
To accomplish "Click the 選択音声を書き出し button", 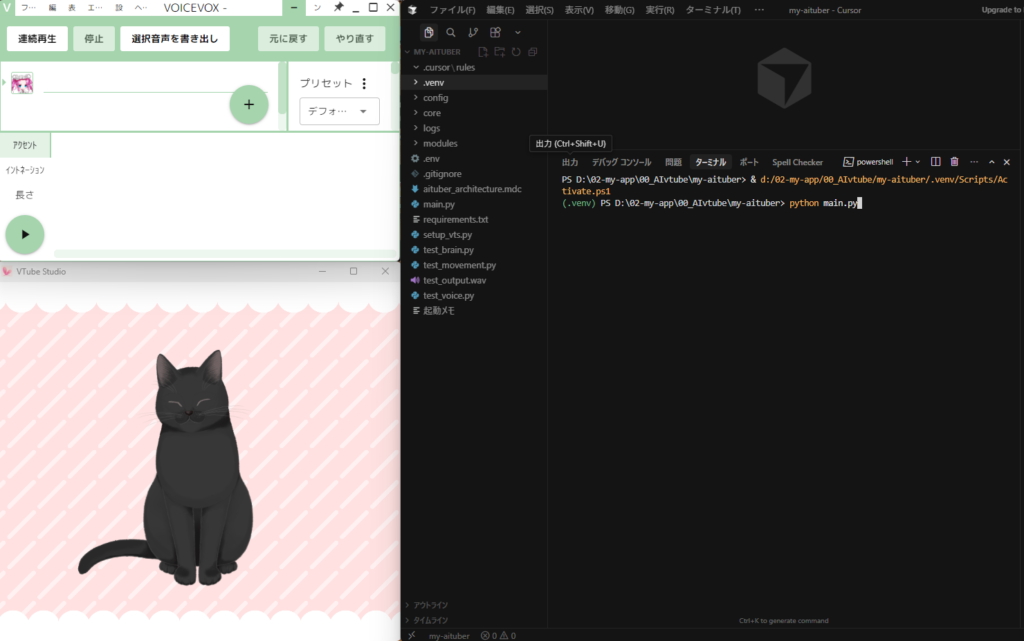I will point(175,40).
